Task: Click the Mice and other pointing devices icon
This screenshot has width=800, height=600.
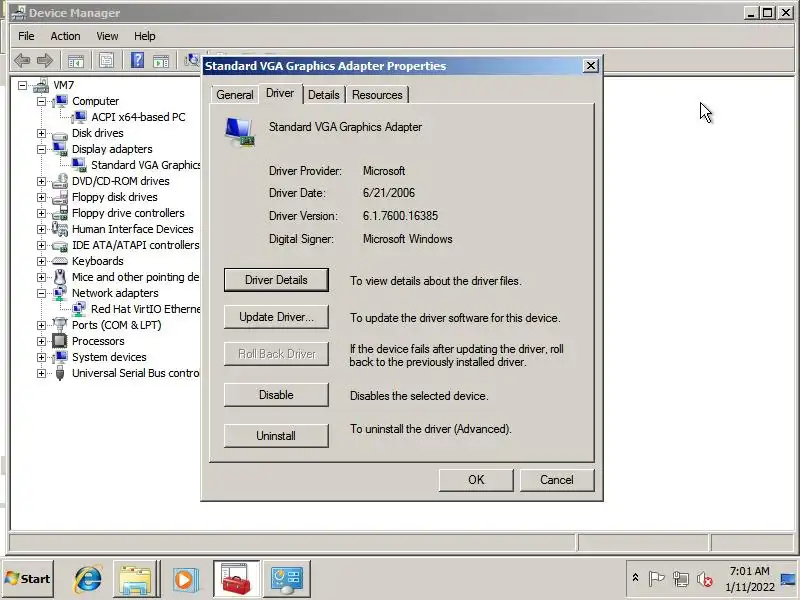Action: 60,277
